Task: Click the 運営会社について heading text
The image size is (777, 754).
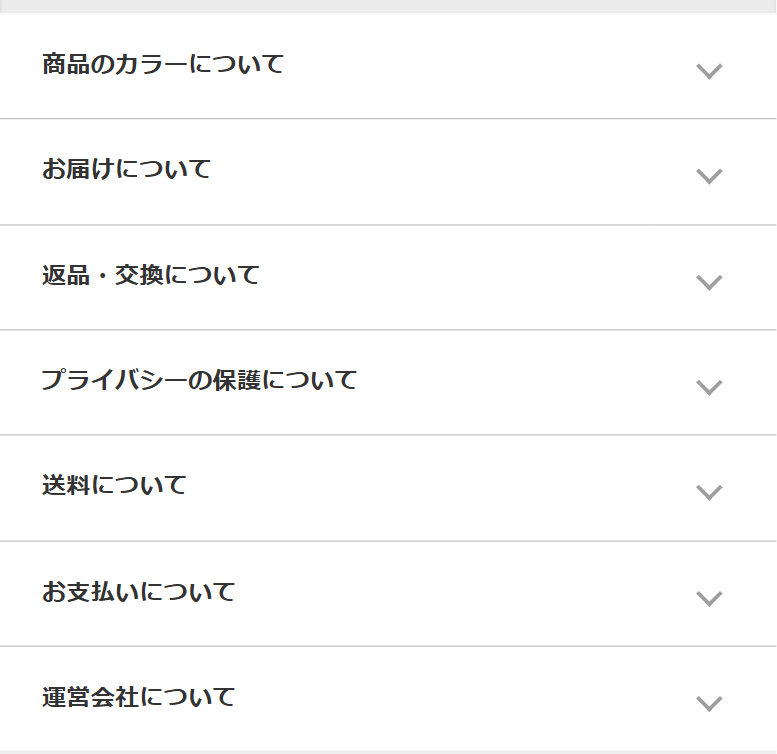Action: pos(138,697)
